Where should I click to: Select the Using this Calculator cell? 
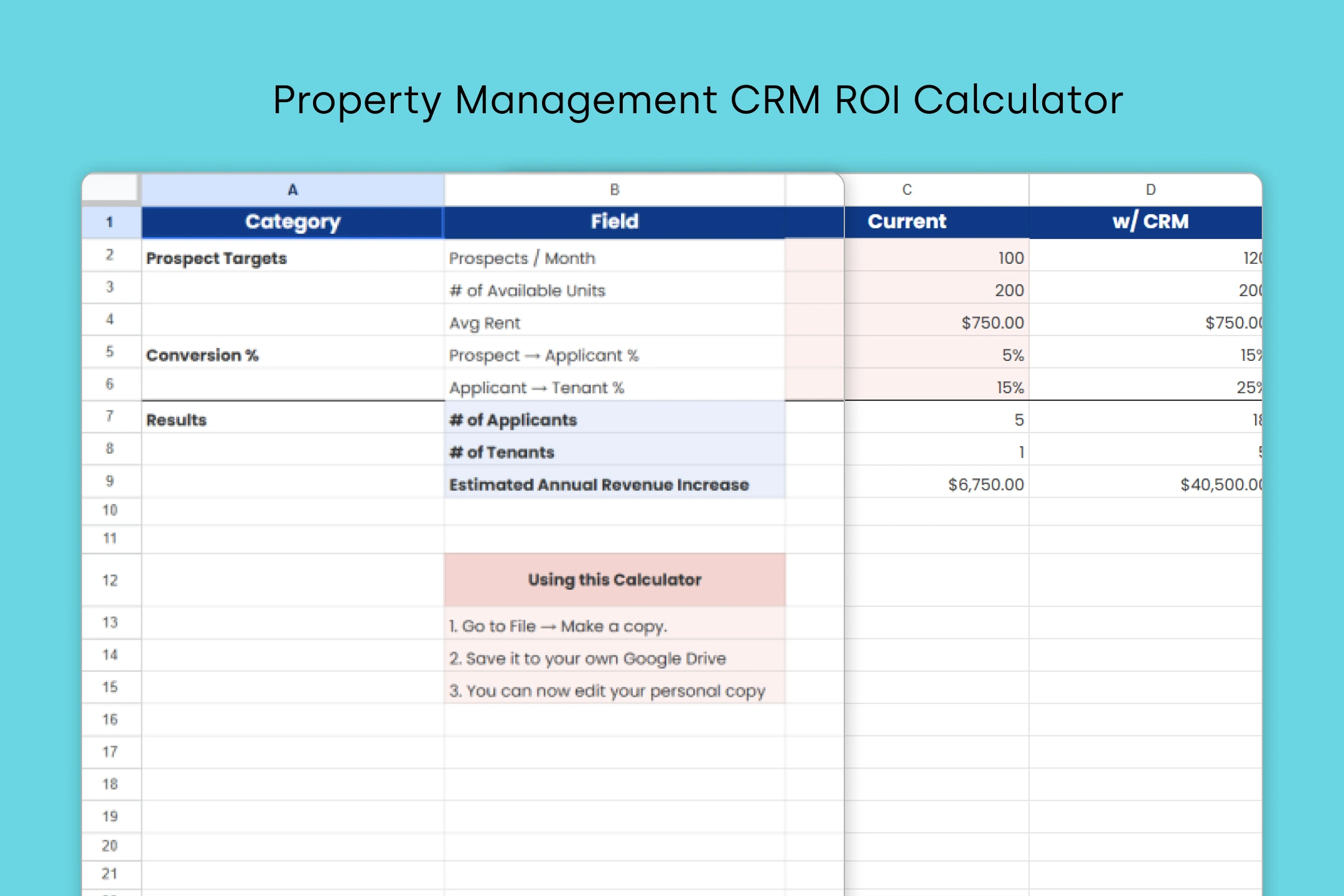614,580
